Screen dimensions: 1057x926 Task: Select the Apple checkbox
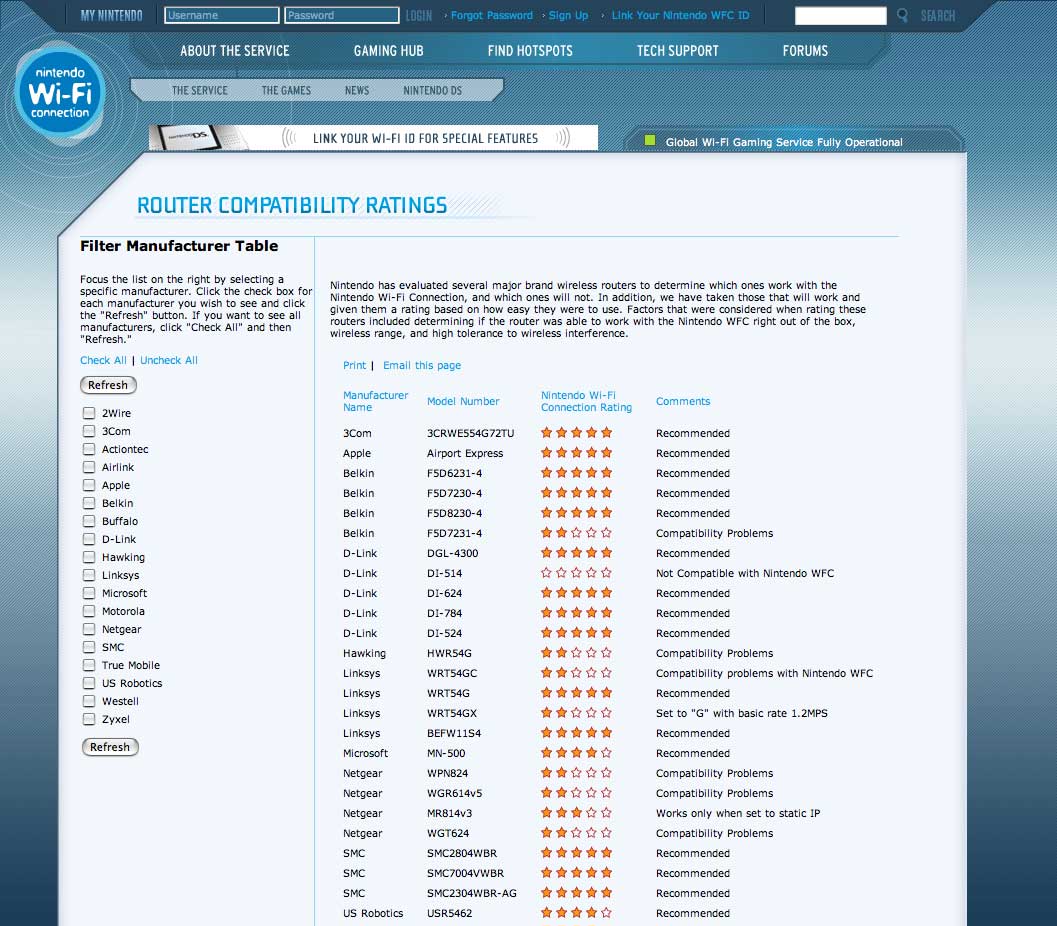pos(89,485)
